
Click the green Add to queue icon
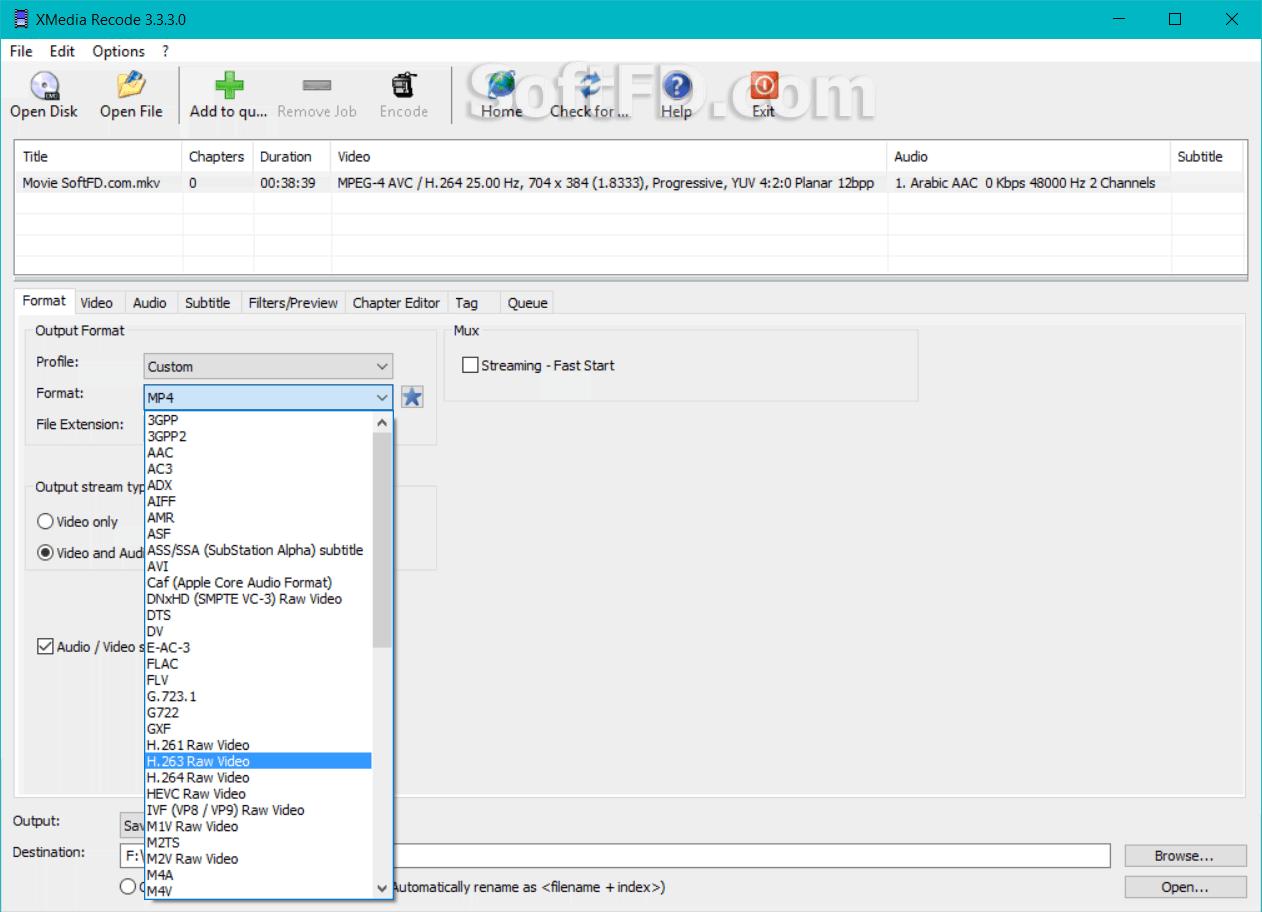pyautogui.click(x=229, y=85)
